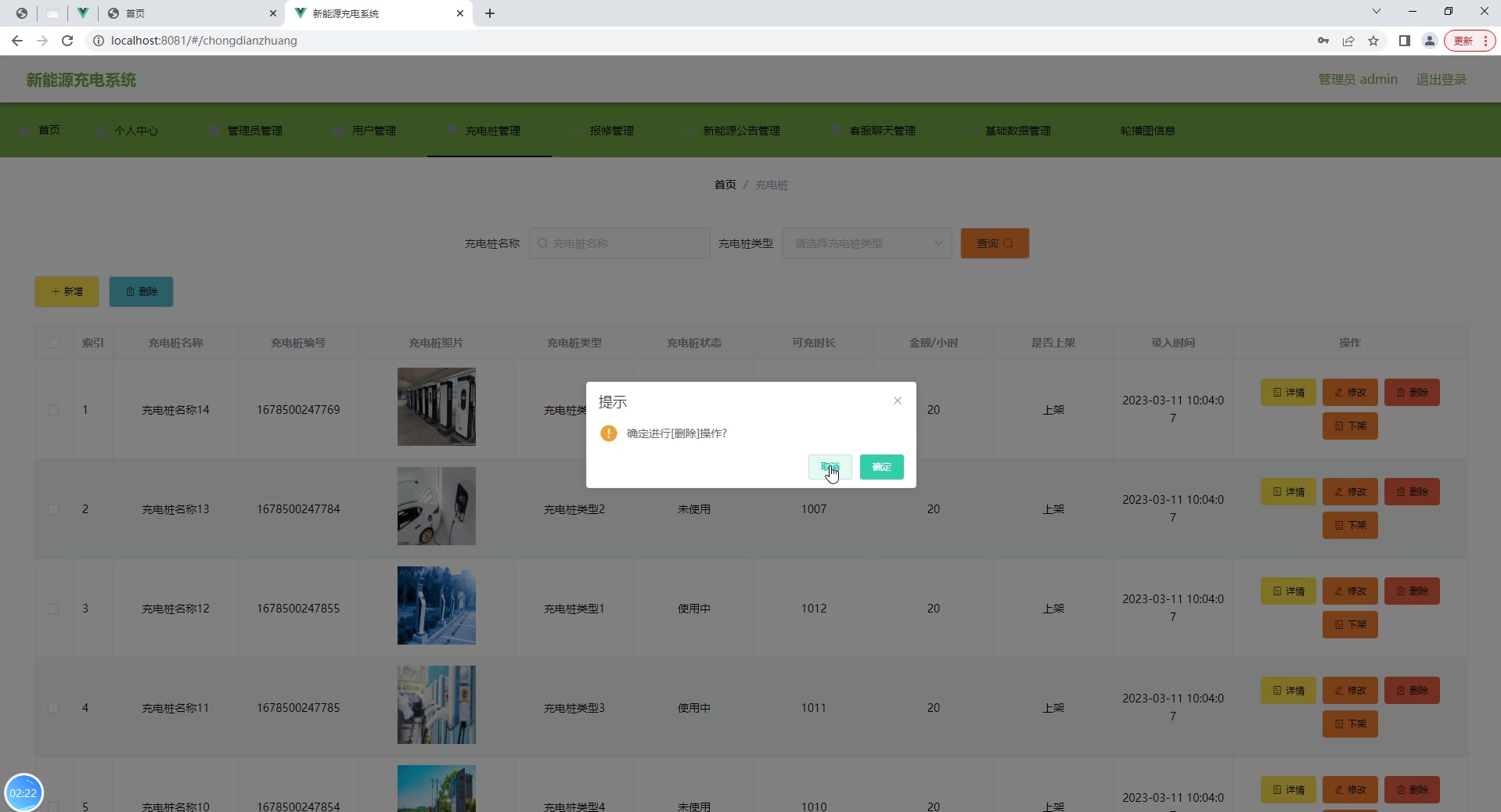Click 下架 for 充电桩名称12
The image size is (1501, 812).
(1350, 625)
